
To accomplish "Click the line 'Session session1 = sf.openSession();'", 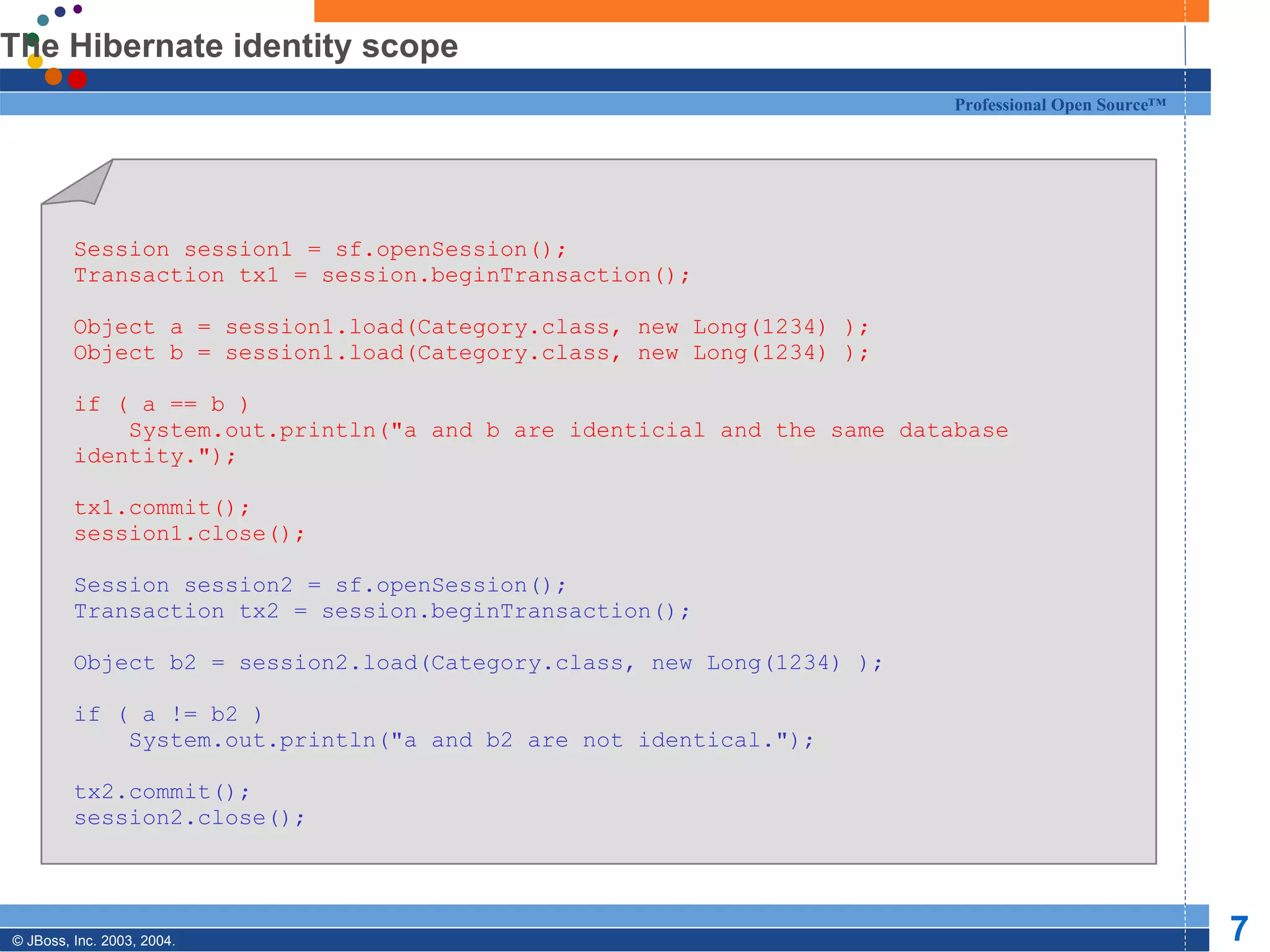I will pyautogui.click(x=320, y=250).
